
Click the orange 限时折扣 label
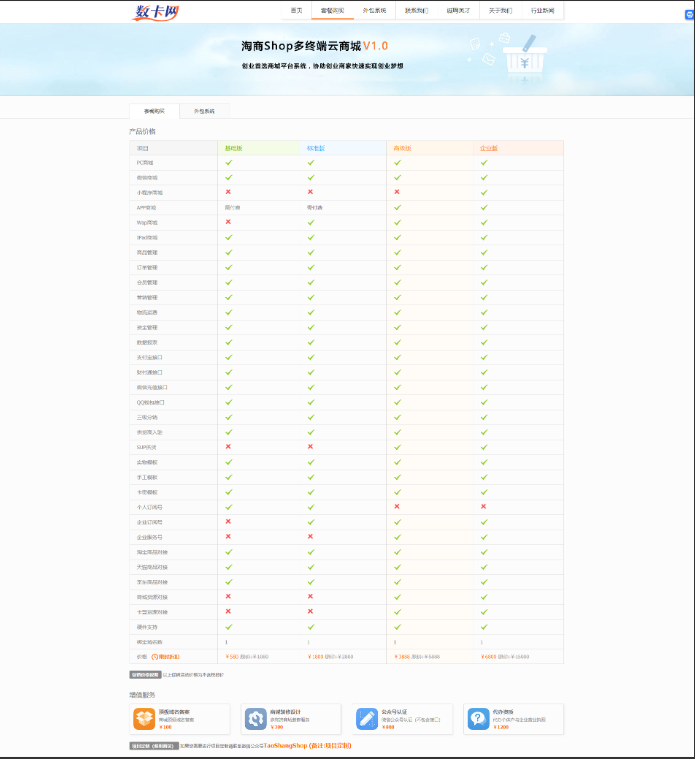[x=169, y=657]
